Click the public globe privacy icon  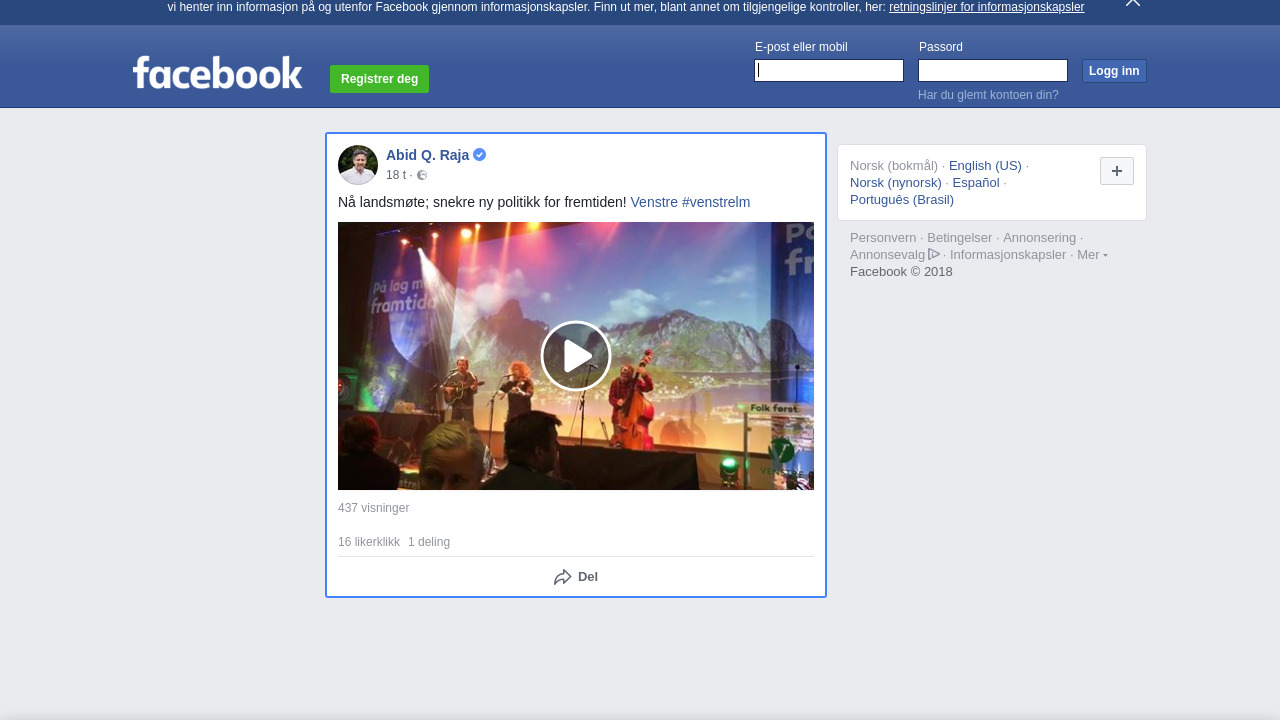tap(422, 175)
